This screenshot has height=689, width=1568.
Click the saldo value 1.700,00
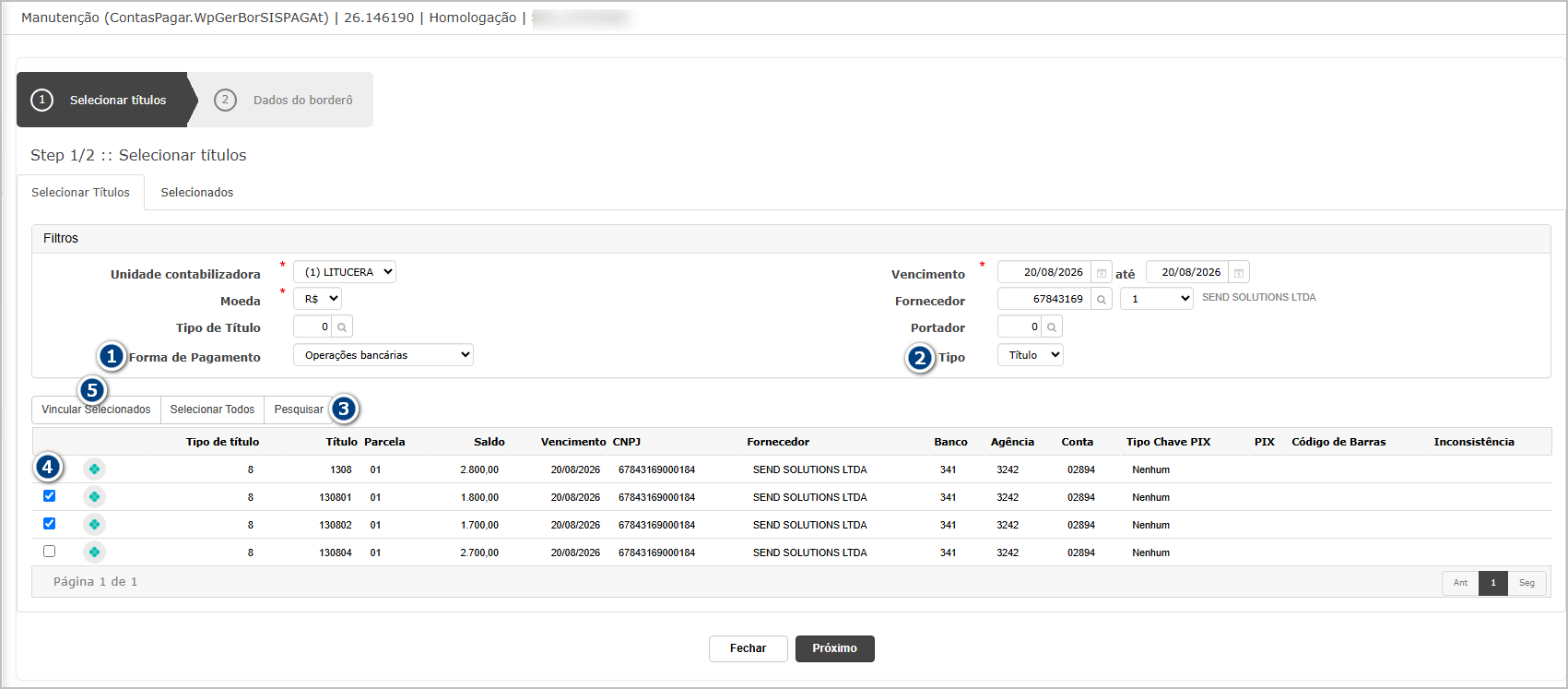click(x=479, y=525)
